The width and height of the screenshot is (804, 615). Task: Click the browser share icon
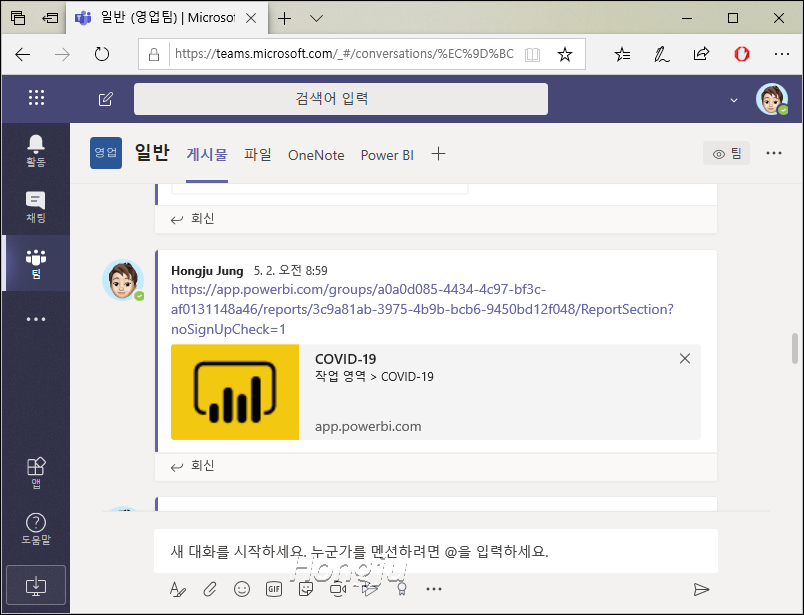click(701, 54)
